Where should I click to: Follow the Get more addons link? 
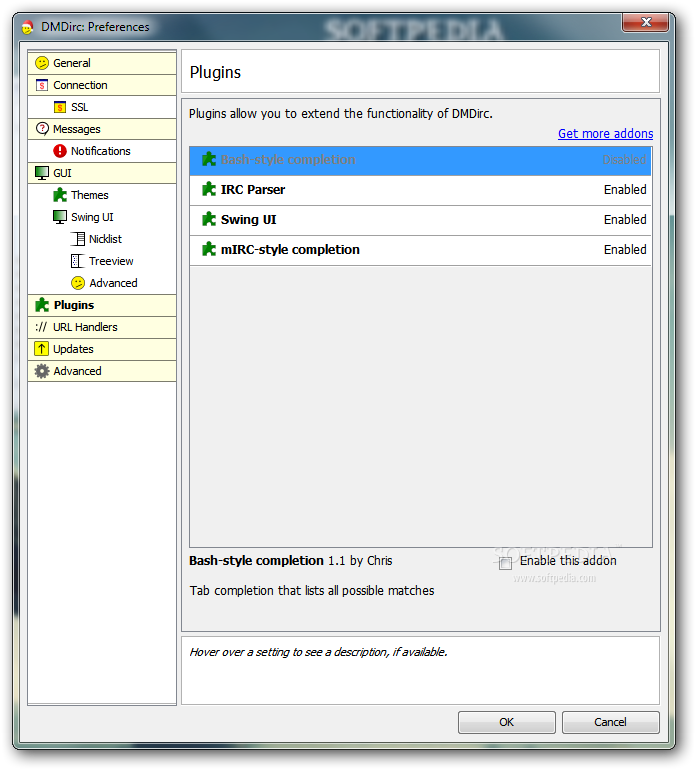606,134
